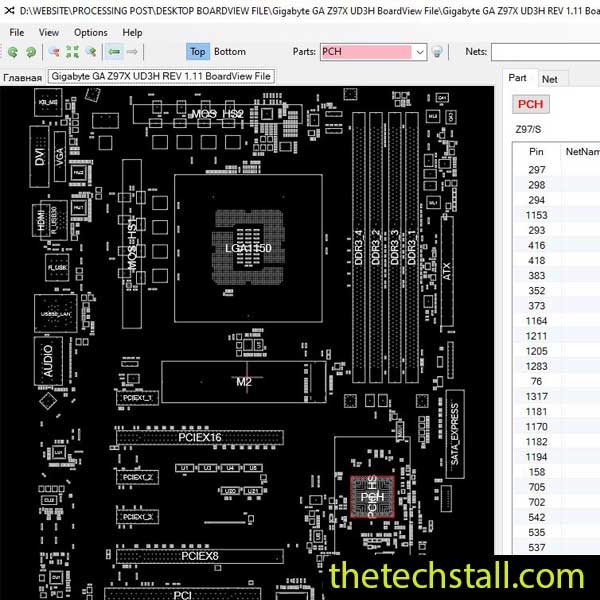This screenshot has width=600, height=600.
Task: Switch board view to Bottom side
Action: tap(230, 51)
